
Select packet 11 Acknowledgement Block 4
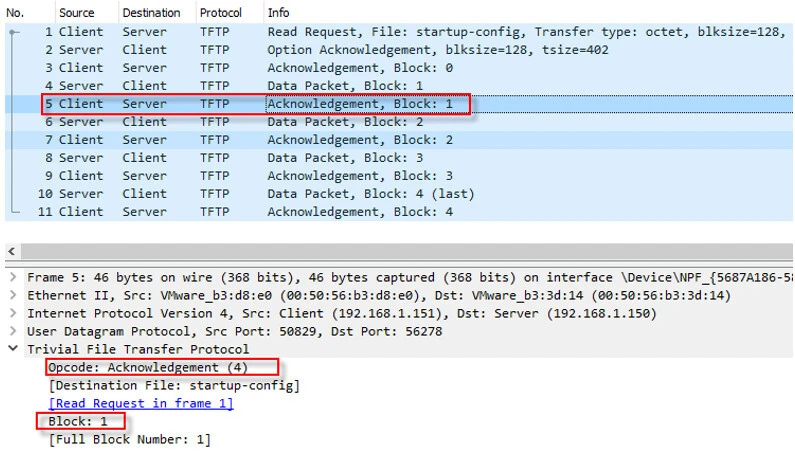pyautogui.click(x=400, y=212)
